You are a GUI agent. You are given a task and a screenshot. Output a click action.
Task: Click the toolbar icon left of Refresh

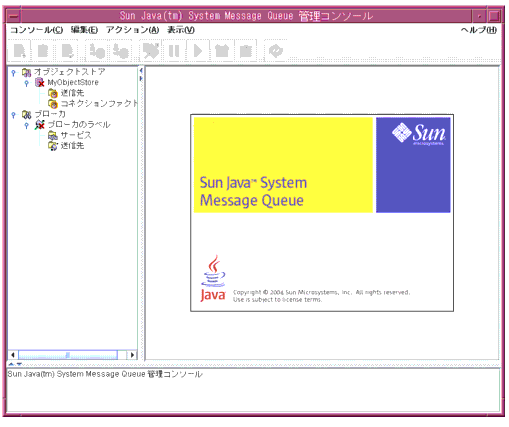(x=246, y=51)
